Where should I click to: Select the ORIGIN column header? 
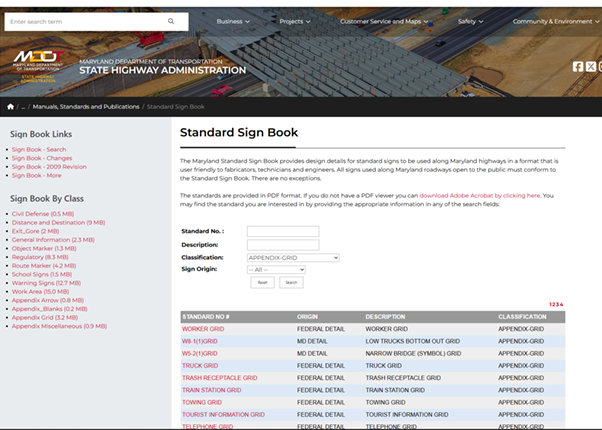tap(307, 317)
